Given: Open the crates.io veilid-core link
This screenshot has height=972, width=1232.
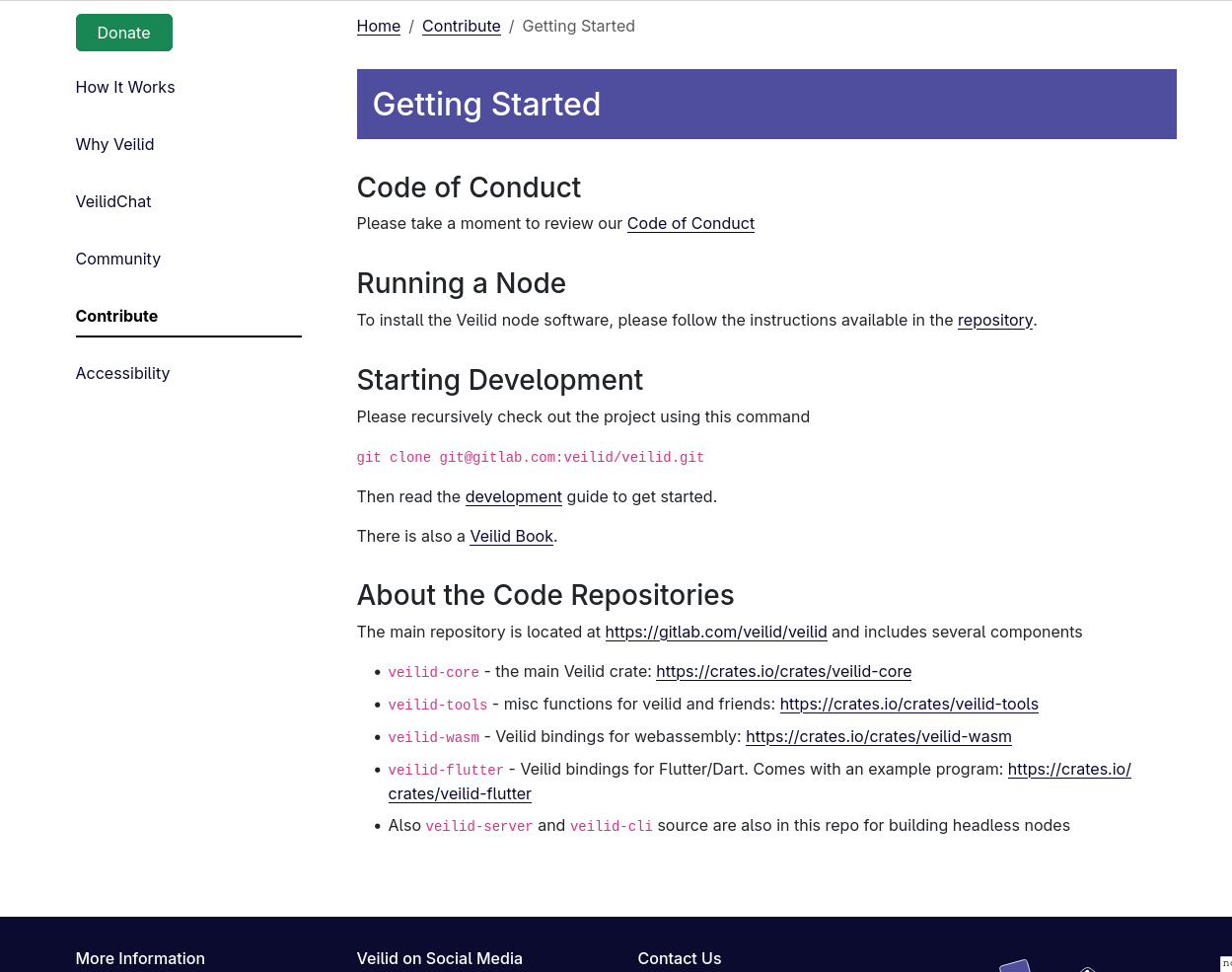Looking at the screenshot, I should pyautogui.click(x=783, y=672).
